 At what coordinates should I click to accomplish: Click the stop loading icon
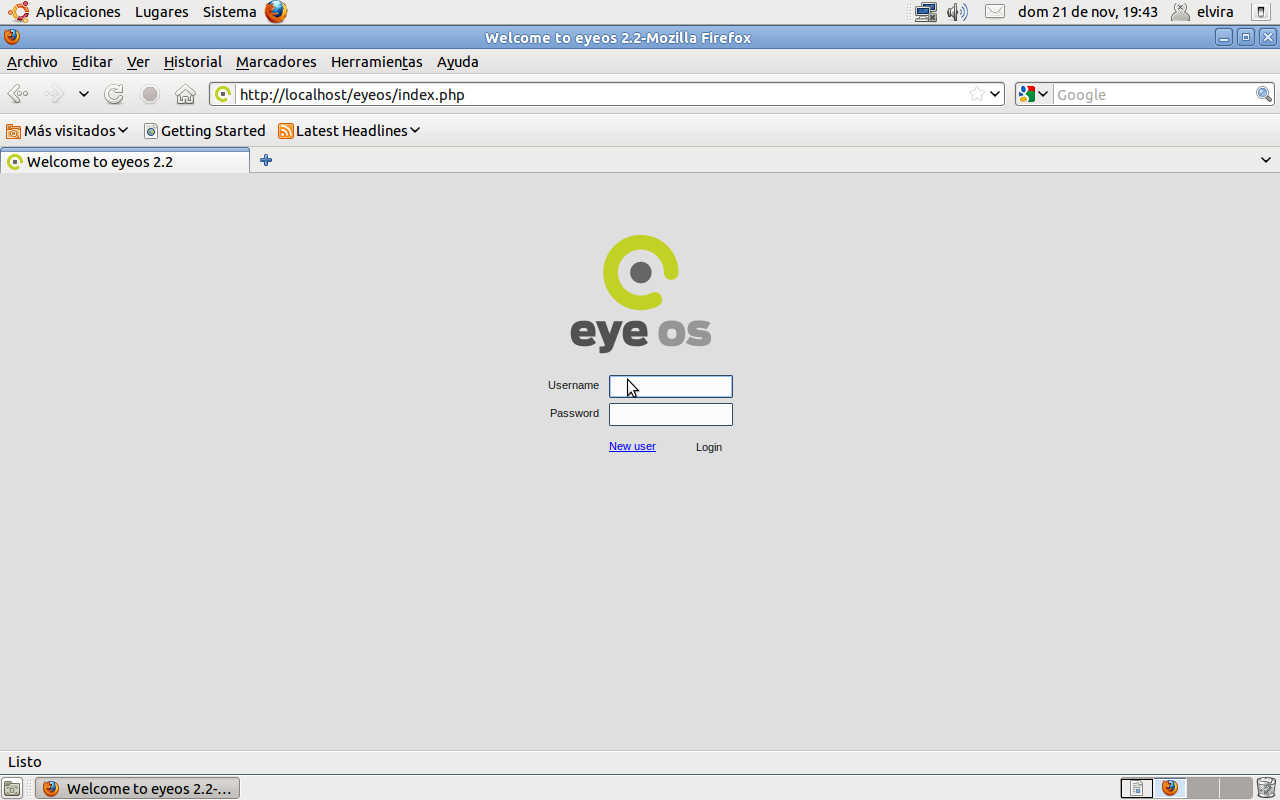[x=150, y=94]
